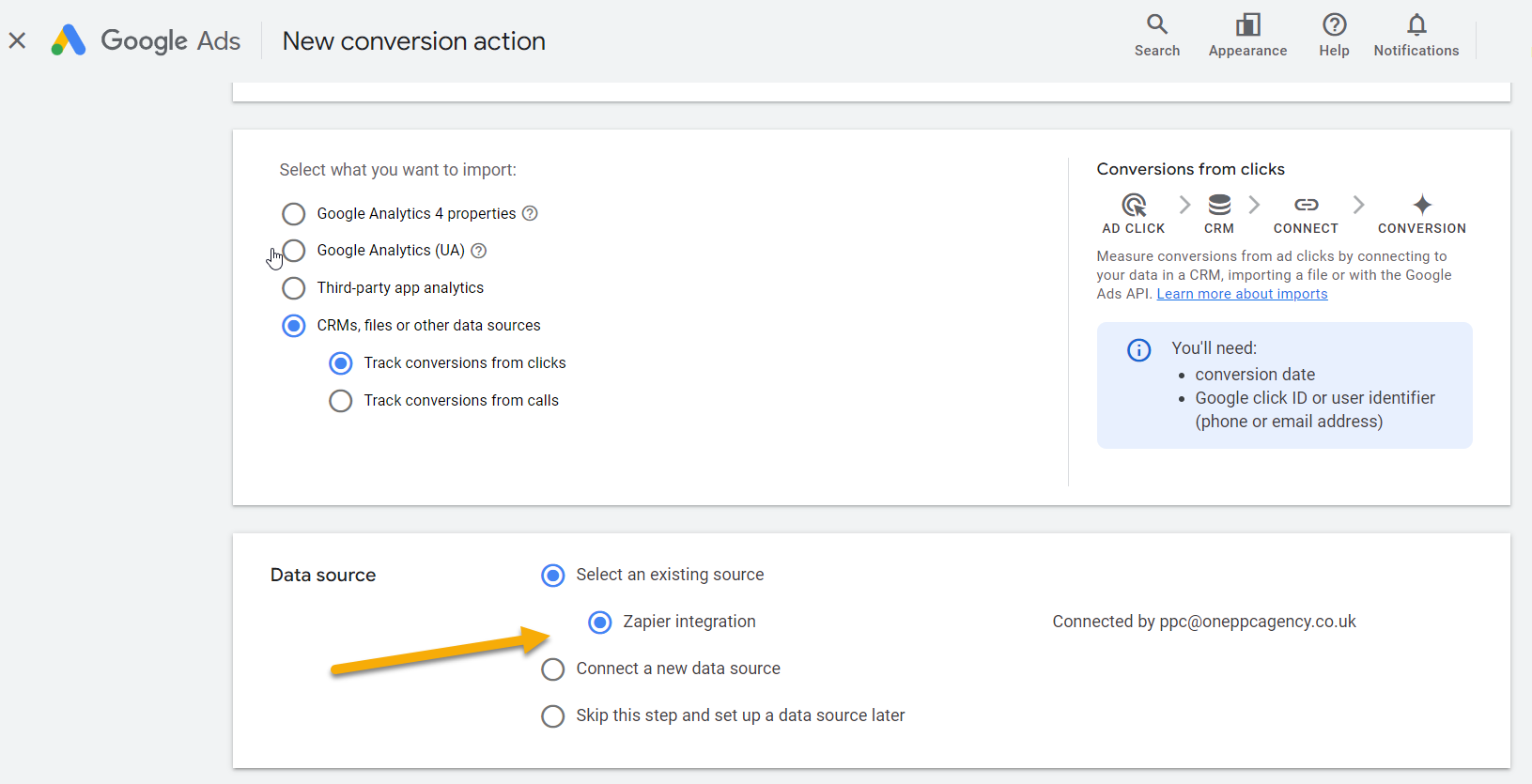Select Google Analytics 4 properties radio
Screen dimensions: 1532x784
click(x=293, y=214)
